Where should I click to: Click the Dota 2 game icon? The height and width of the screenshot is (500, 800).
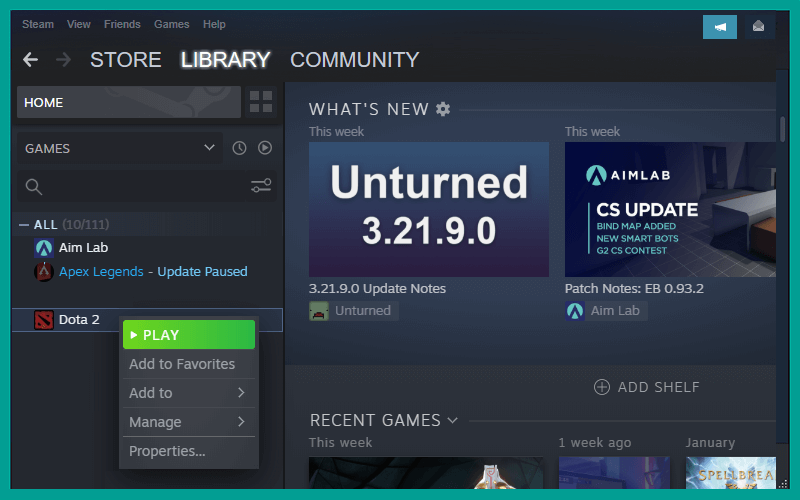point(44,320)
